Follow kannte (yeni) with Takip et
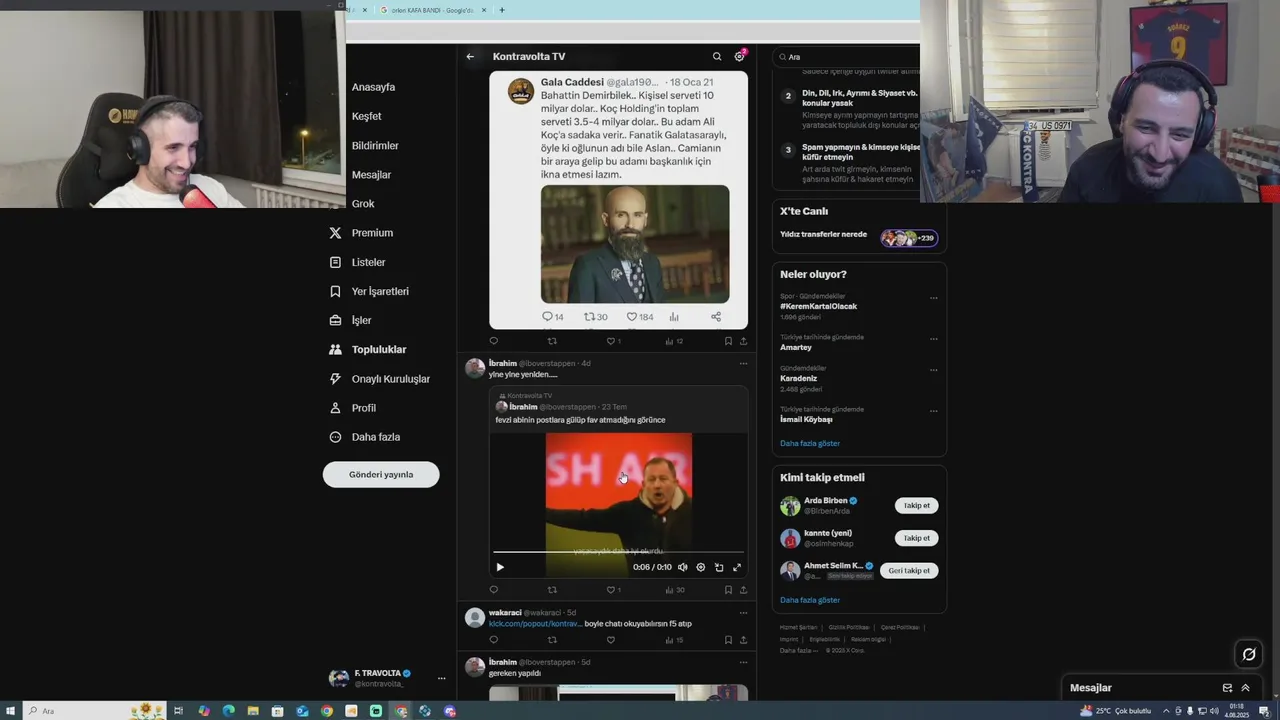The image size is (1280, 720). (916, 538)
